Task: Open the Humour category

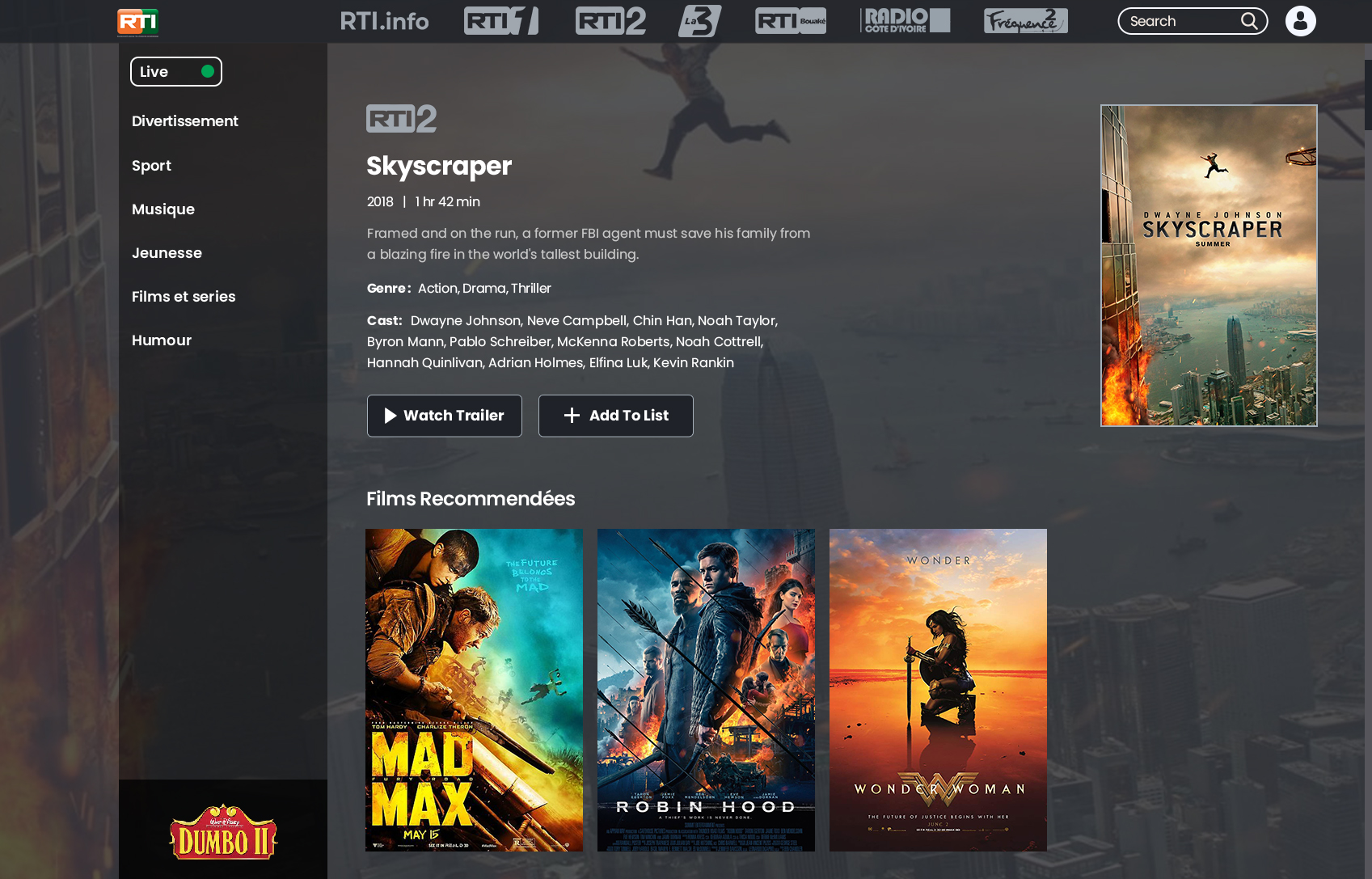Action: click(162, 340)
